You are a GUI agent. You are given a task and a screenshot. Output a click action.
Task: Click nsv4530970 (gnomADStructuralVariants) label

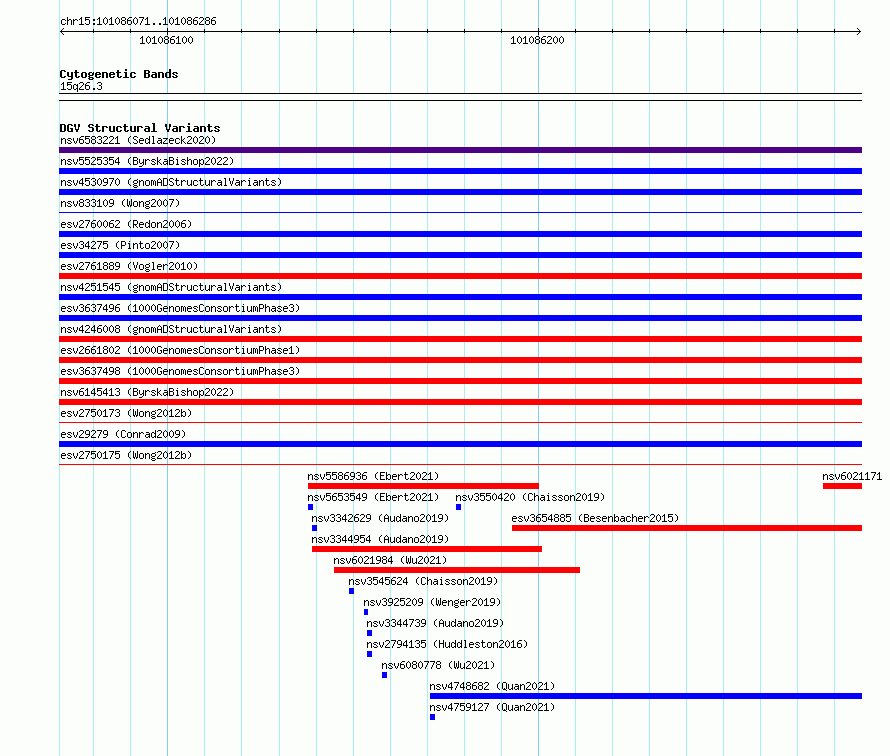coord(171,182)
